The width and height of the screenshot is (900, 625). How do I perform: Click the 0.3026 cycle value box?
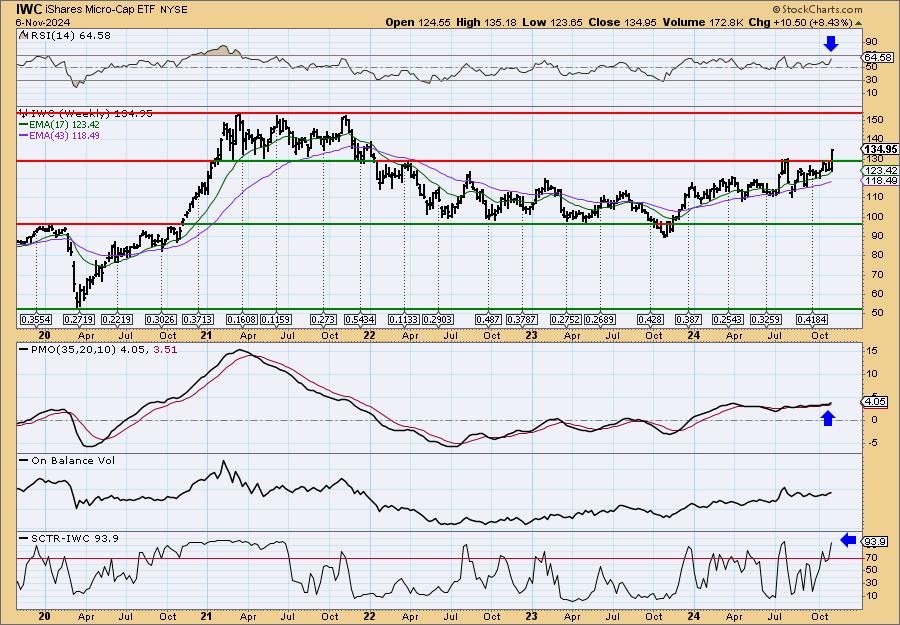tap(161, 319)
